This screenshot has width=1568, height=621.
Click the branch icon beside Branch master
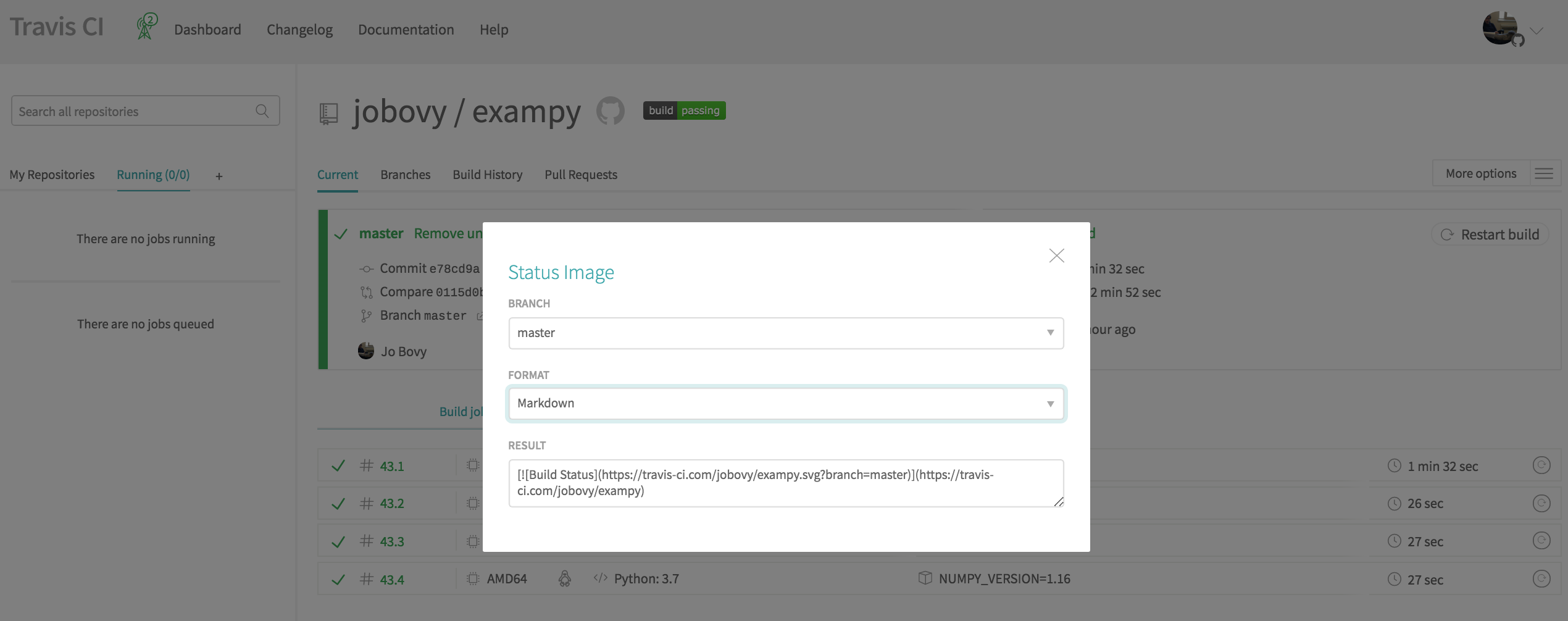366,316
